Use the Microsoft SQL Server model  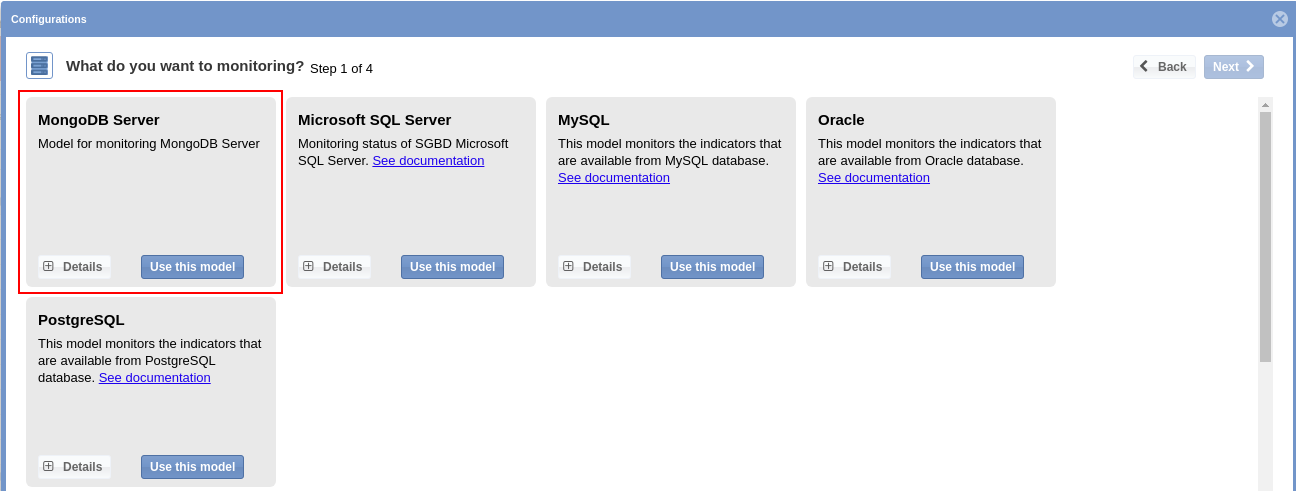[452, 267]
